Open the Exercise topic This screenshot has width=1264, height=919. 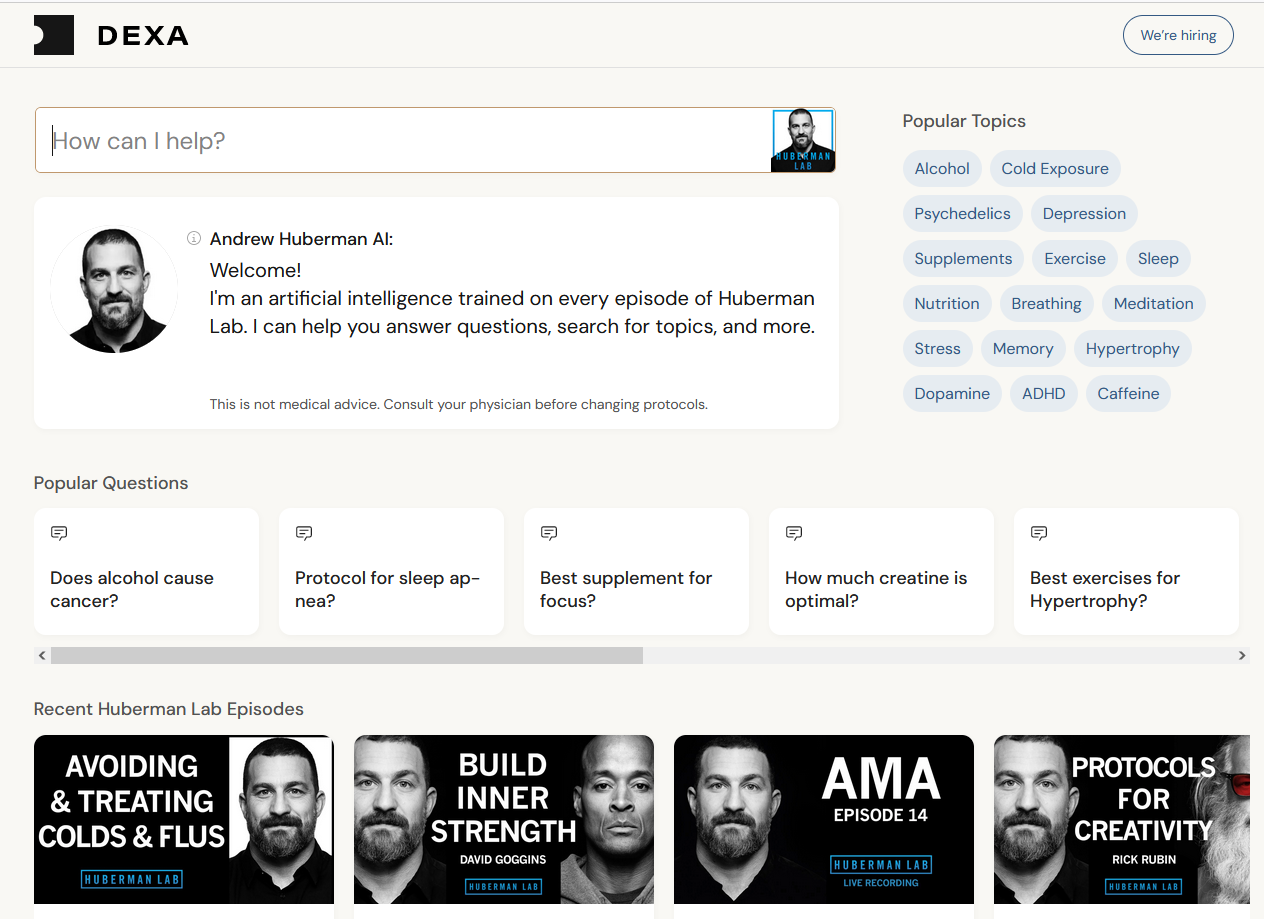[x=1075, y=258]
